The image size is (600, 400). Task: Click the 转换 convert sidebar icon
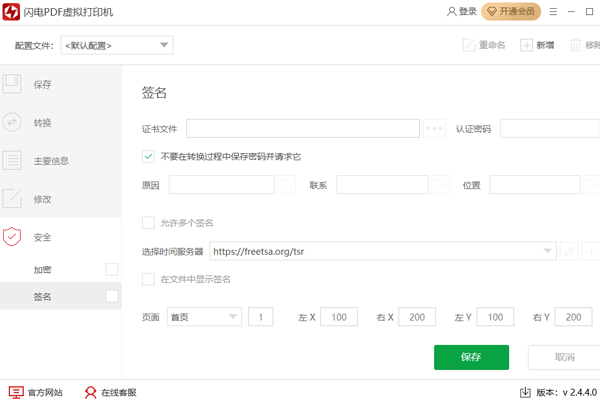coord(13,122)
